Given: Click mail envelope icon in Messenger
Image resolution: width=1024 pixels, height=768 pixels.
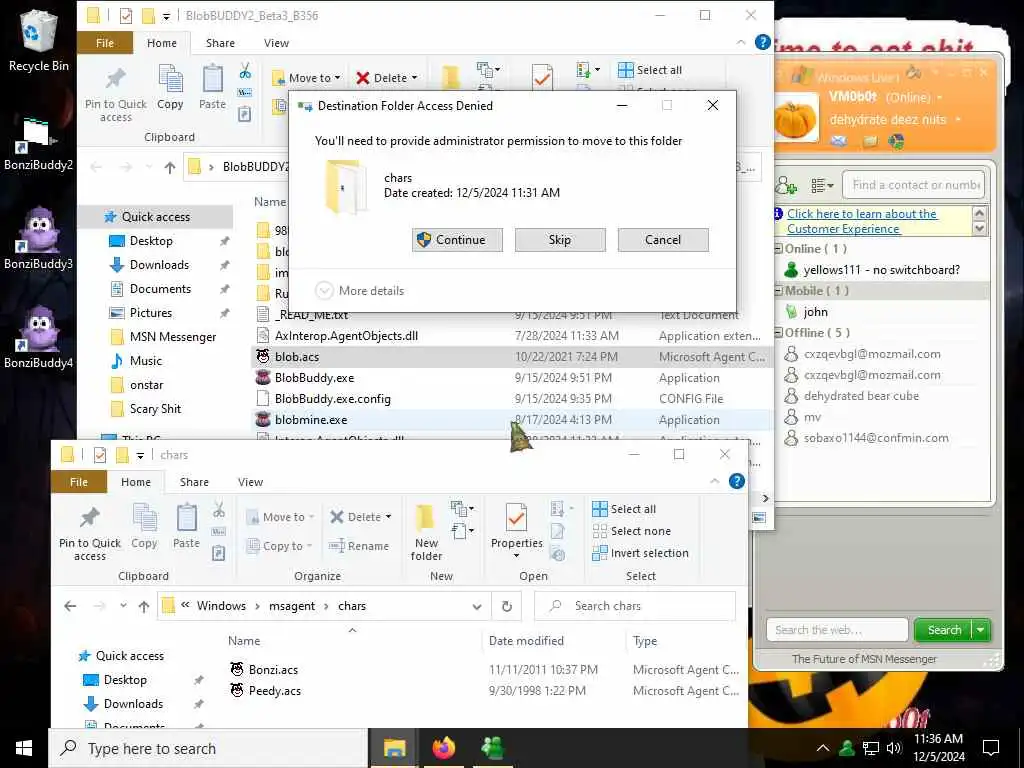Looking at the screenshot, I should pyautogui.click(x=839, y=141).
